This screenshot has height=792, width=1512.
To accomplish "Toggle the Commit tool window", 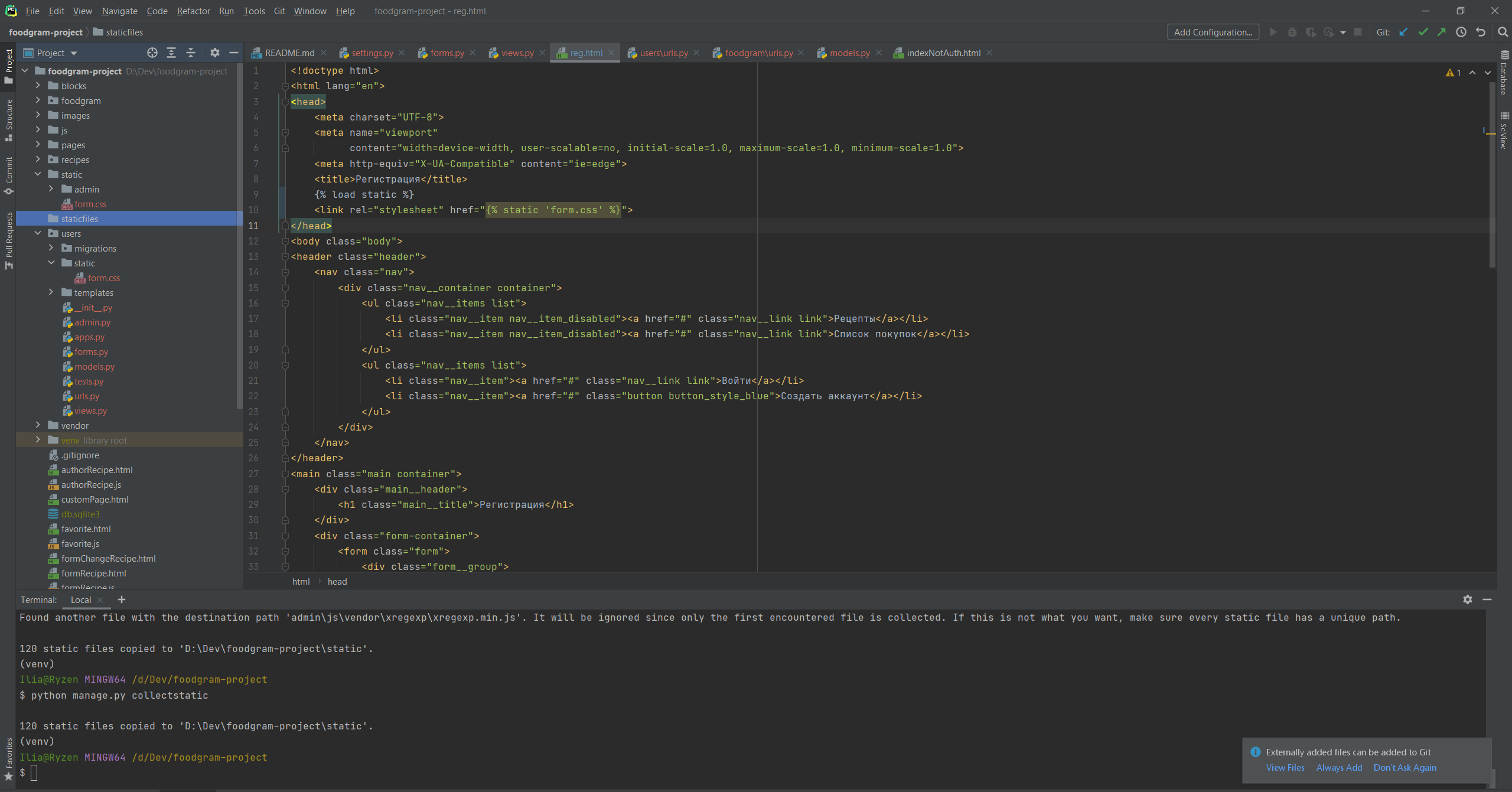I will coord(9,175).
